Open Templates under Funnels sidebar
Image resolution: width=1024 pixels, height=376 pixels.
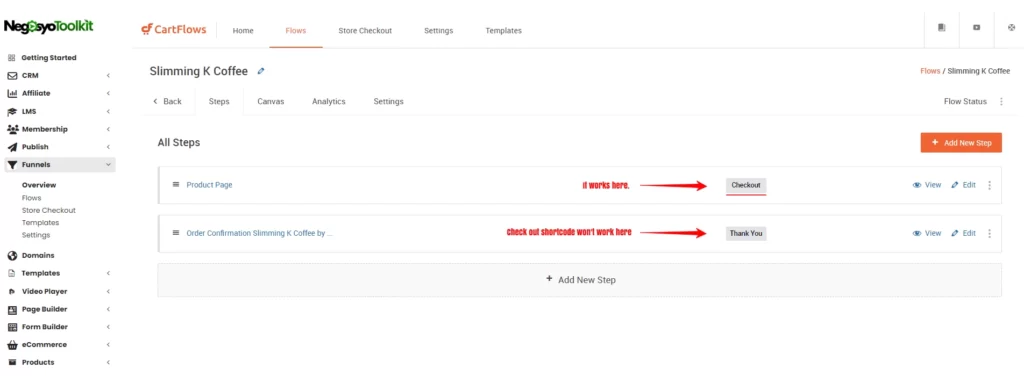40,223
